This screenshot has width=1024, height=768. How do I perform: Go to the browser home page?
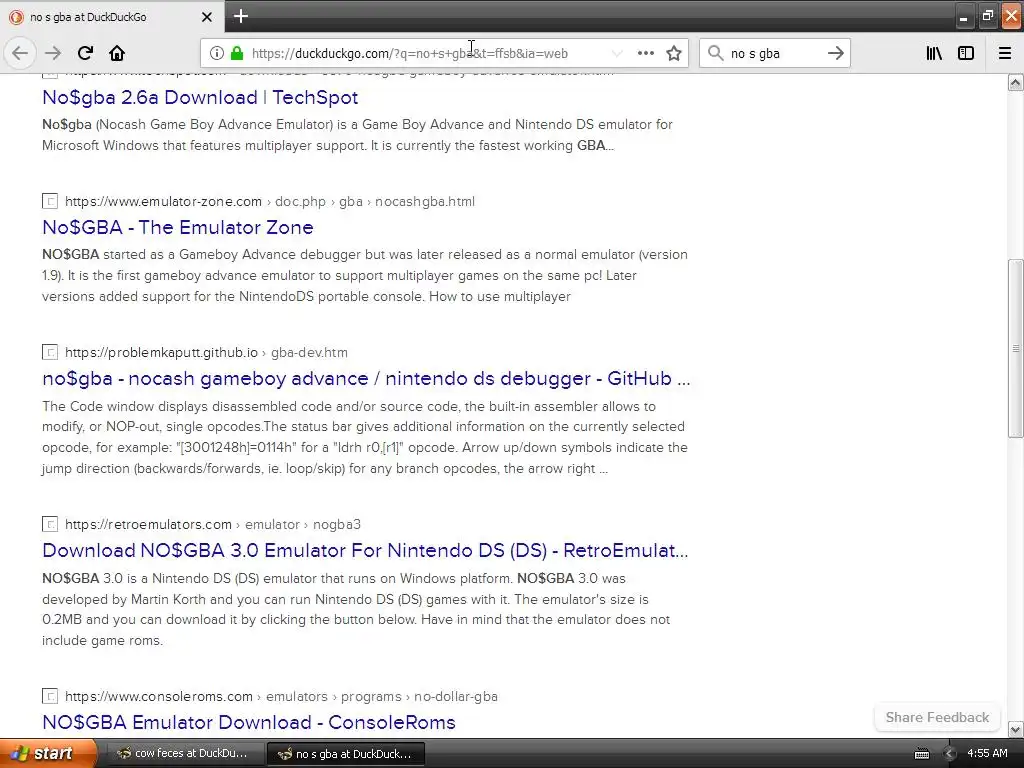click(x=117, y=53)
